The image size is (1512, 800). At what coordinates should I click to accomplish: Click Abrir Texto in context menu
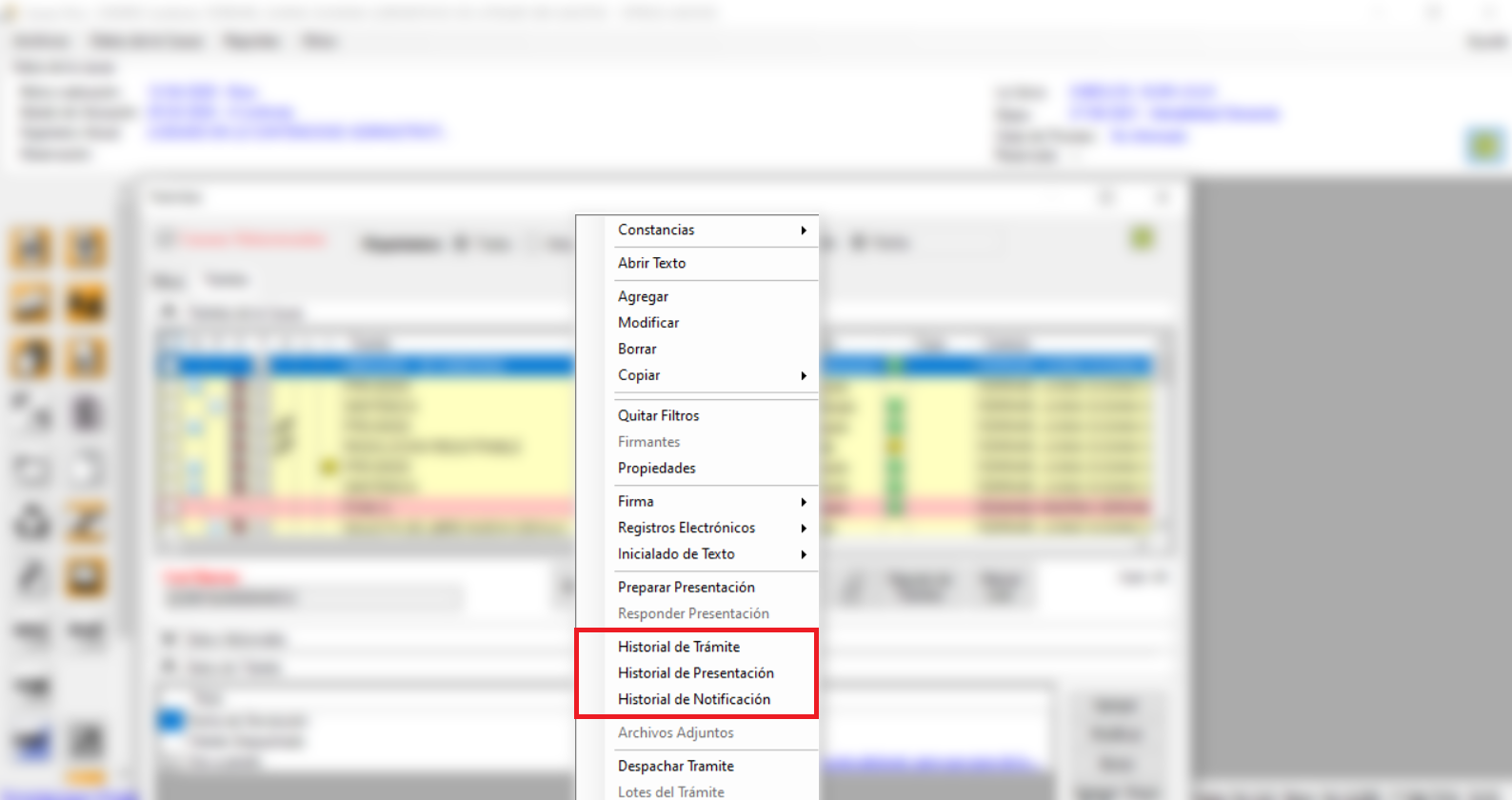point(651,263)
